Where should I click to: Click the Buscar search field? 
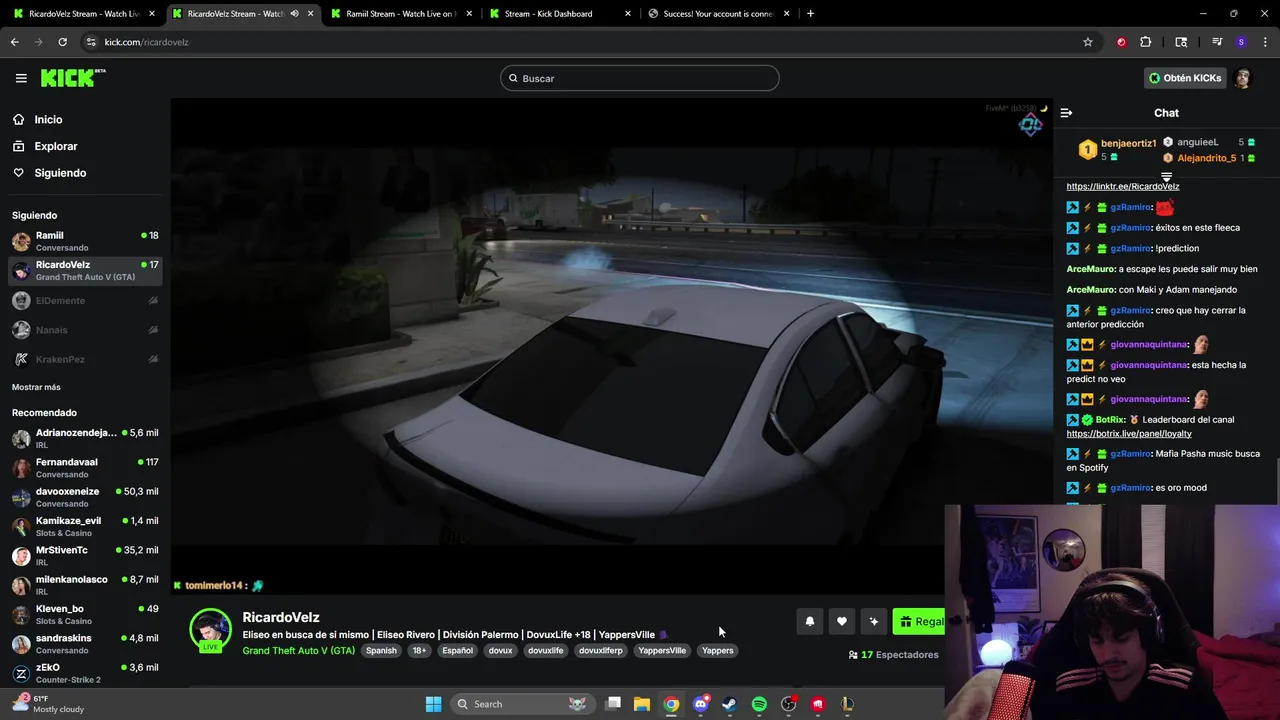pos(640,78)
